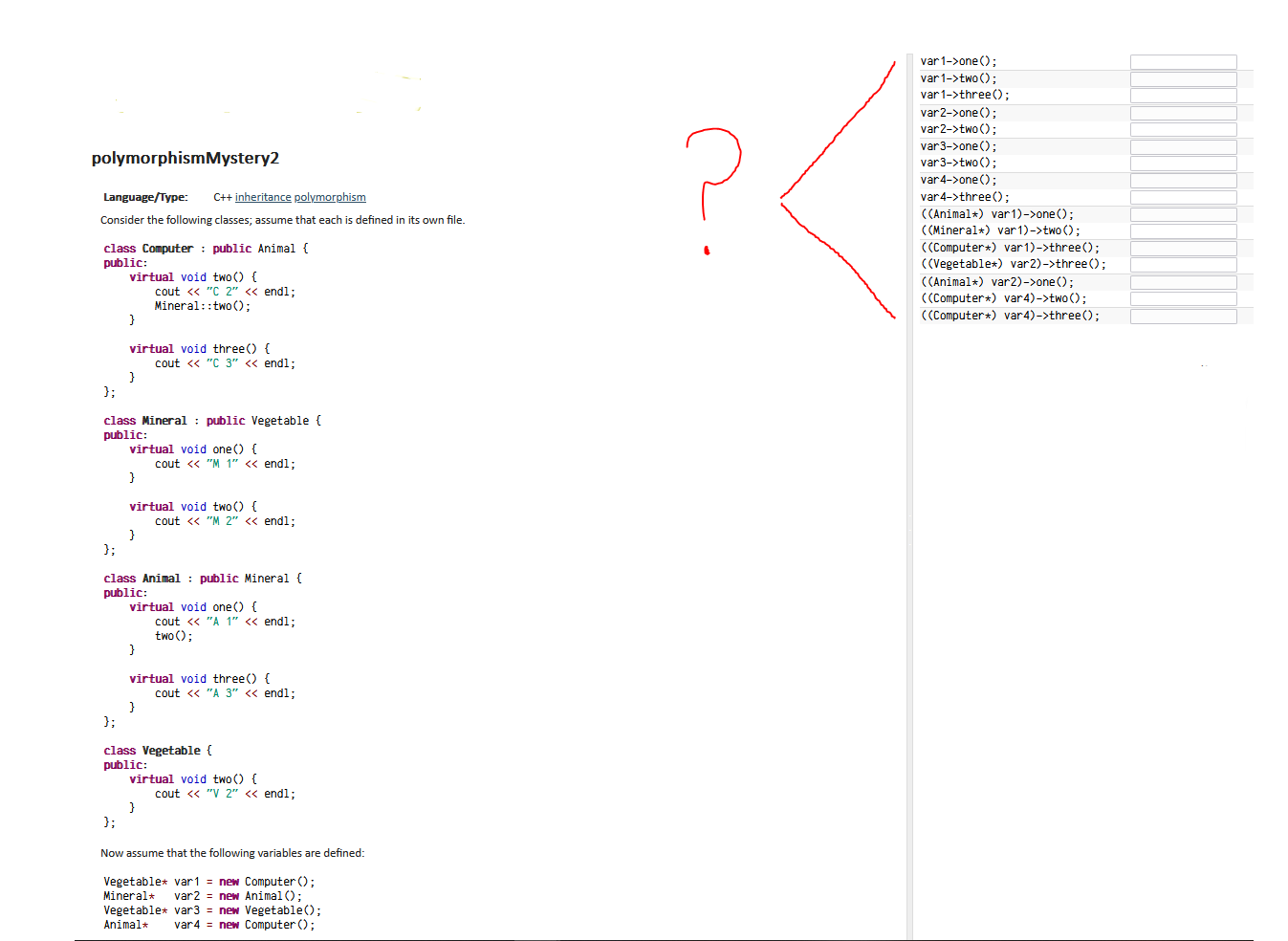Viewport: 1288px width, 941px height.
Task: Click the field beside ((Animal*) var1)->one();
Action: tap(1183, 213)
